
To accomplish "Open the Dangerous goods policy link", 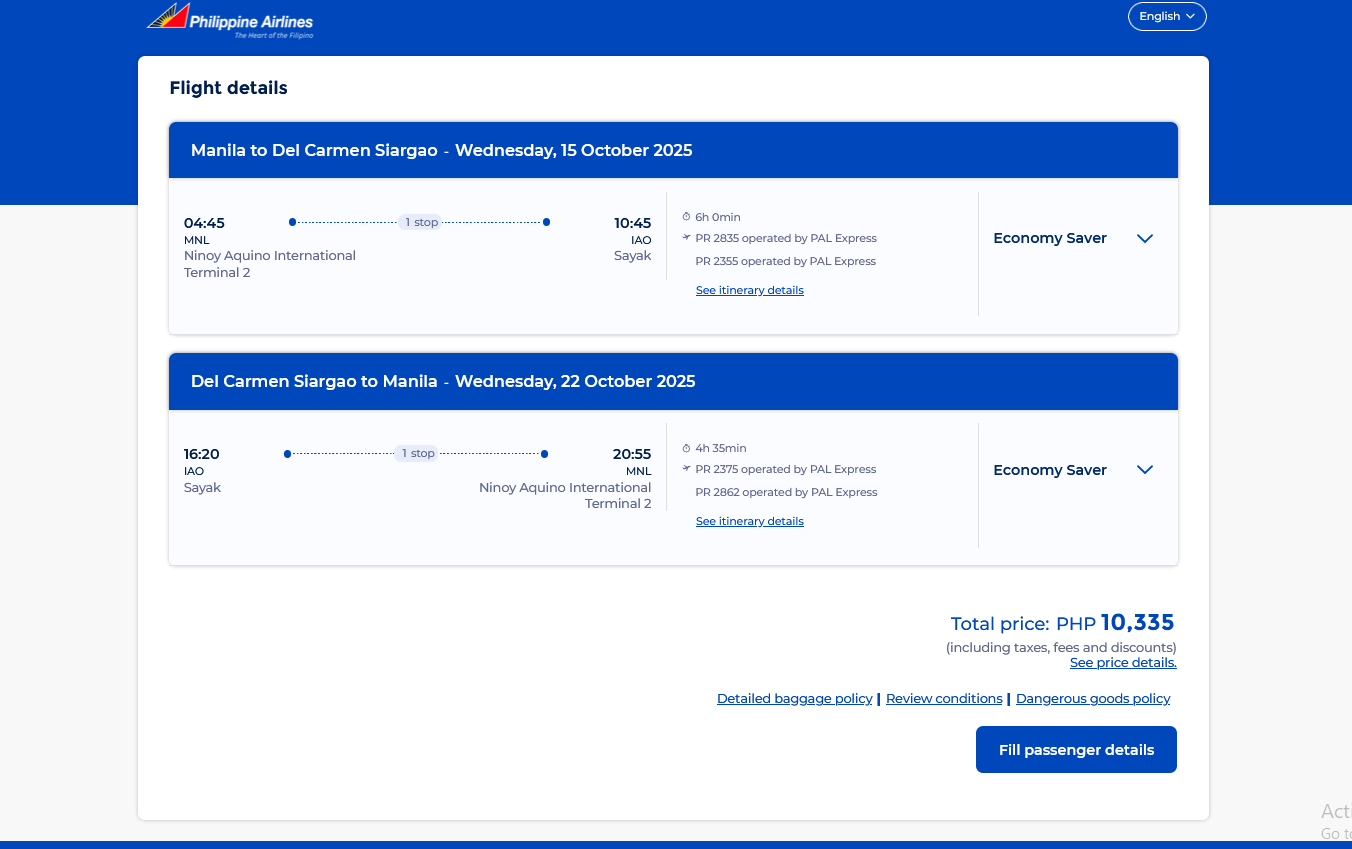I will coord(1093,699).
